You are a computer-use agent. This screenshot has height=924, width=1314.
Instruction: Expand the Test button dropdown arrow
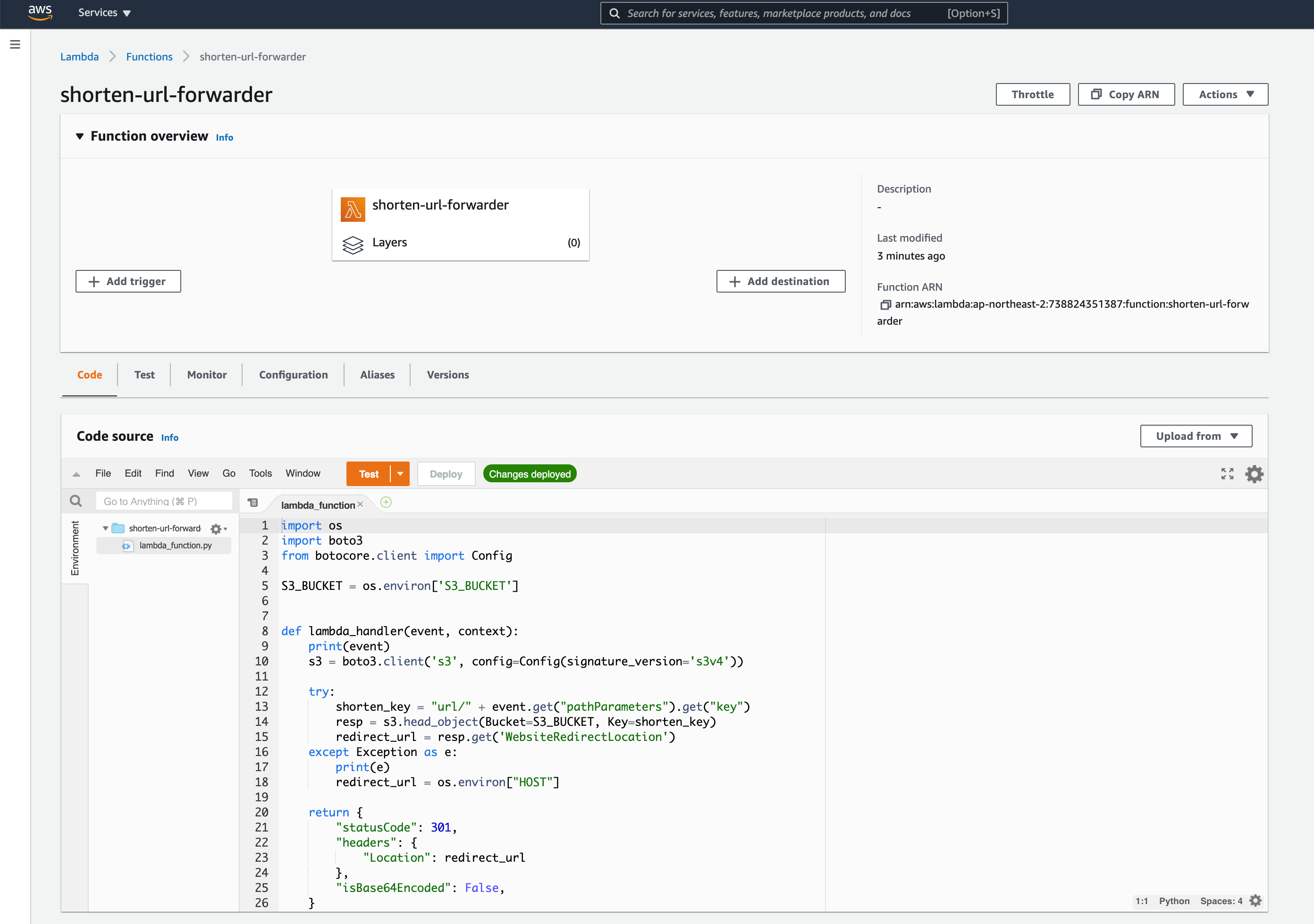[400, 474]
